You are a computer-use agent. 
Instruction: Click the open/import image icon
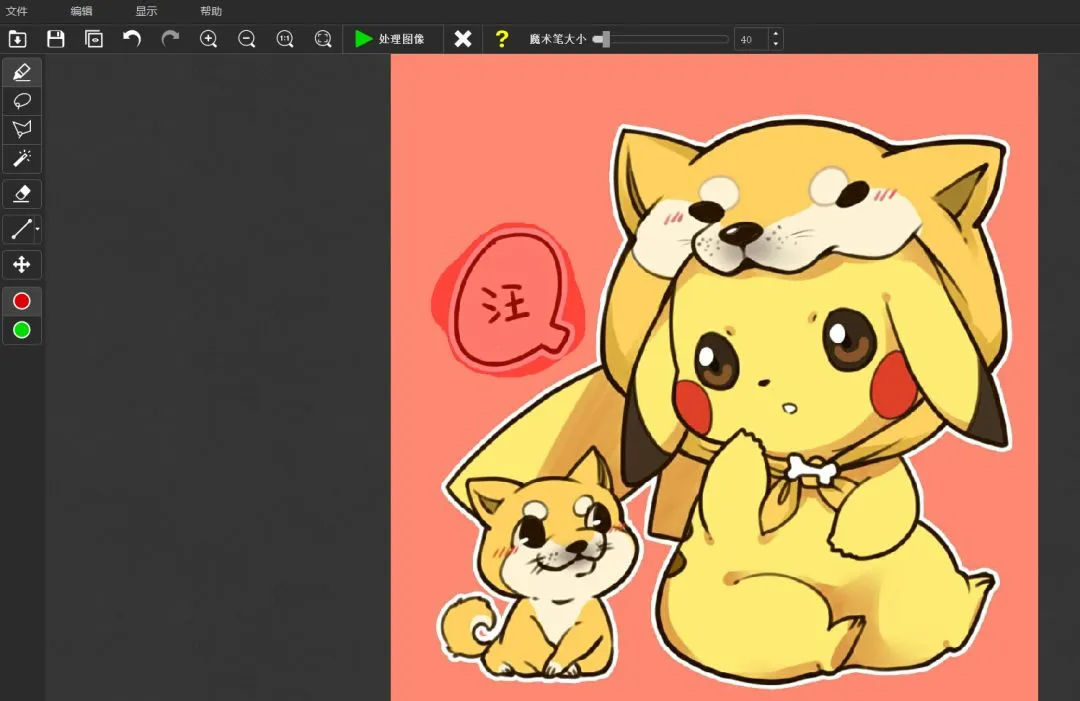[17, 39]
